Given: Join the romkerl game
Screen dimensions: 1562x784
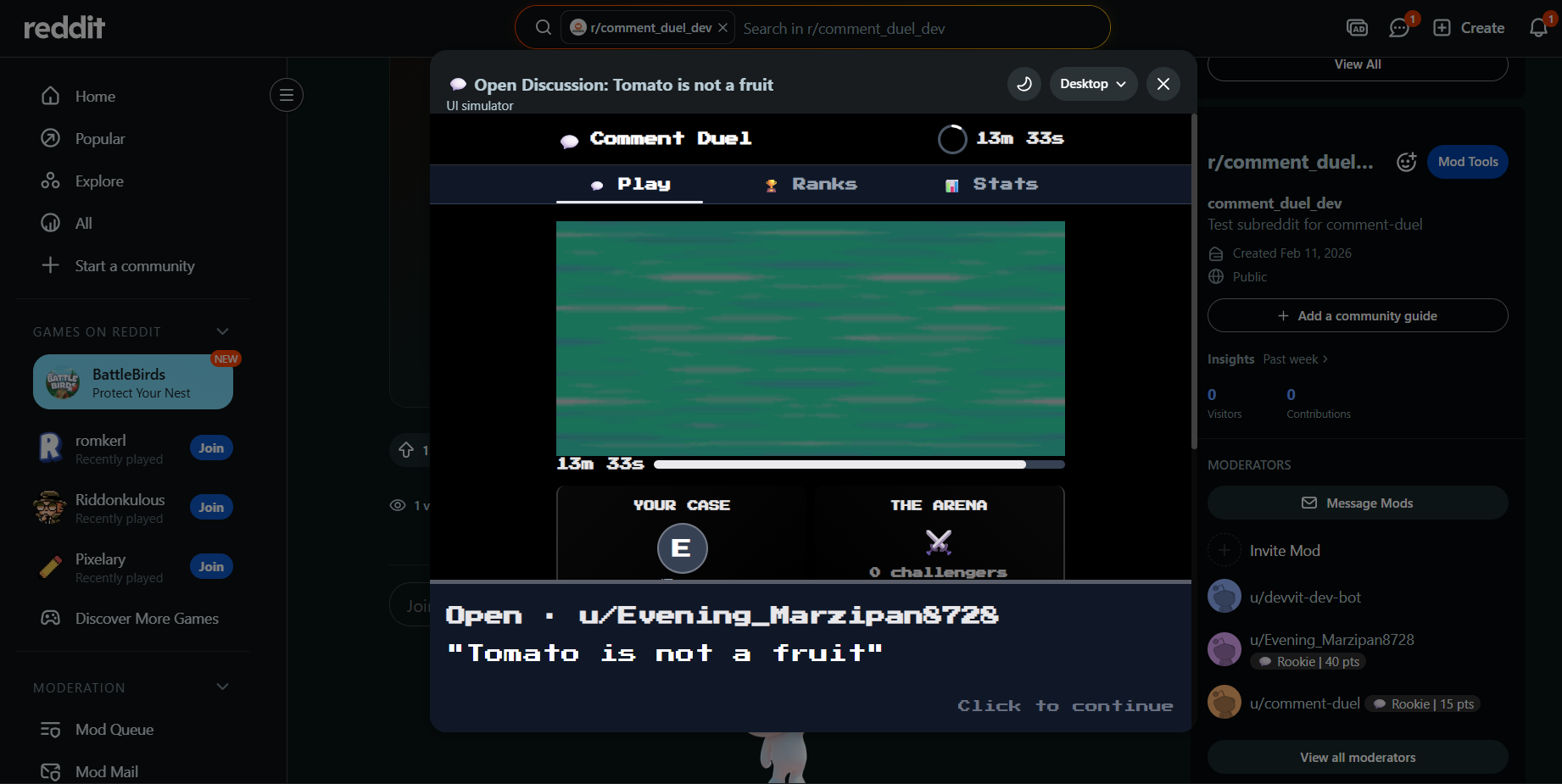Looking at the screenshot, I should (211, 448).
